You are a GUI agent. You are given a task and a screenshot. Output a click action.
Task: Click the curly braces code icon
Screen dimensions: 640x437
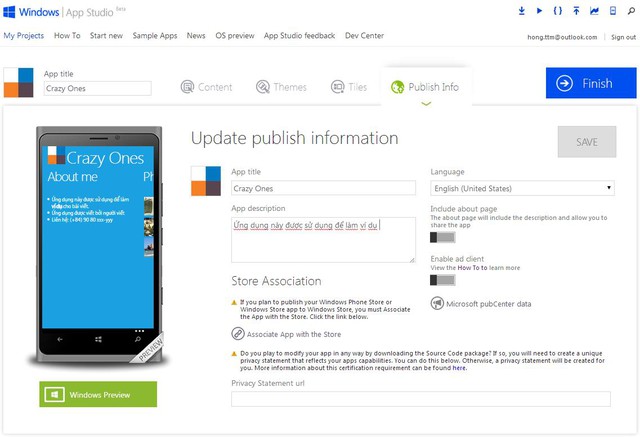tap(558, 11)
